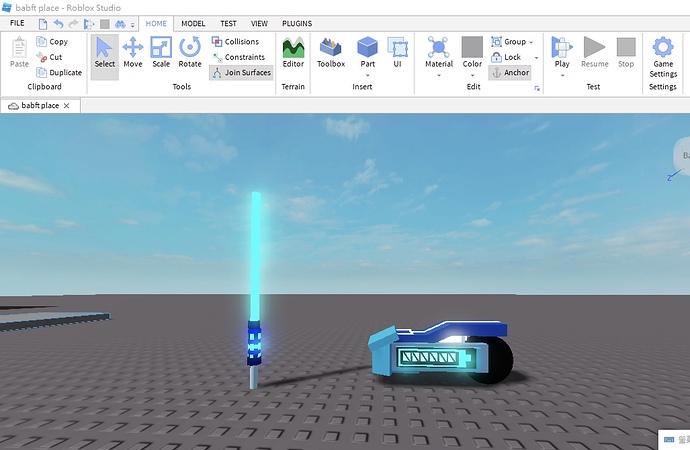The width and height of the screenshot is (690, 450).
Task: Expand the Part type dropdown arrow
Action: click(x=368, y=75)
